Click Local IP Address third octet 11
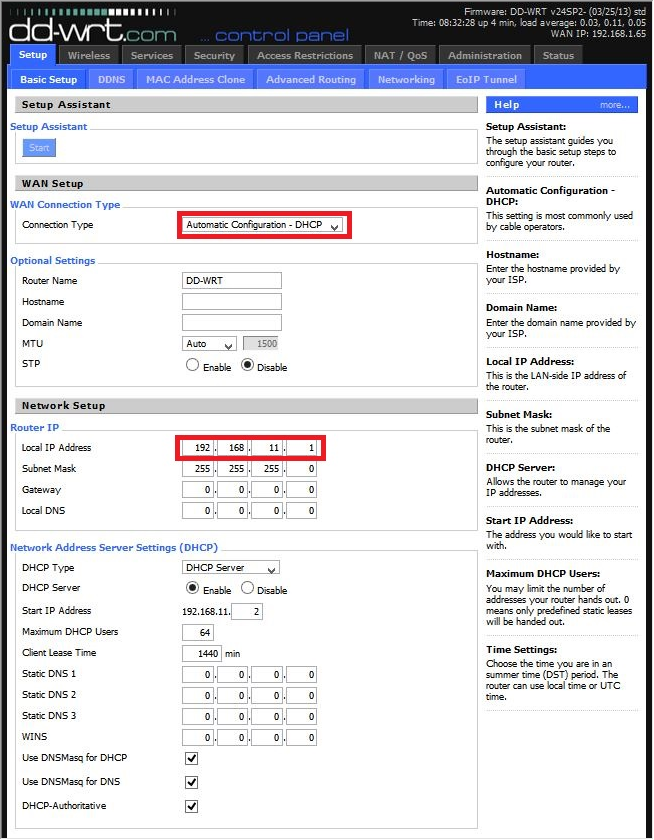This screenshot has height=840, width=654. [267, 447]
